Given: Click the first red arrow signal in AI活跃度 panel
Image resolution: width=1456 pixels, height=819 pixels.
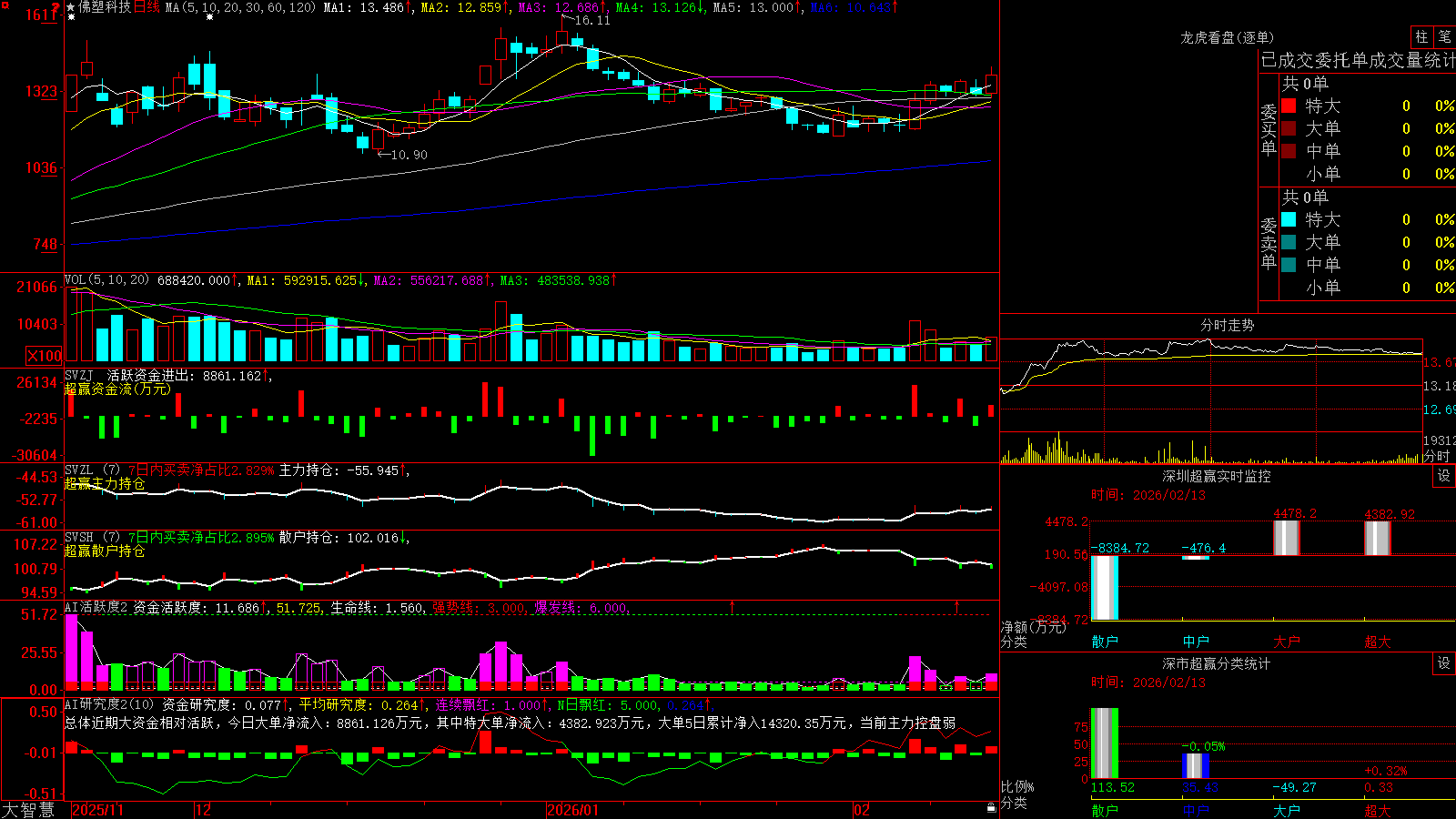Looking at the screenshot, I should click(732, 606).
